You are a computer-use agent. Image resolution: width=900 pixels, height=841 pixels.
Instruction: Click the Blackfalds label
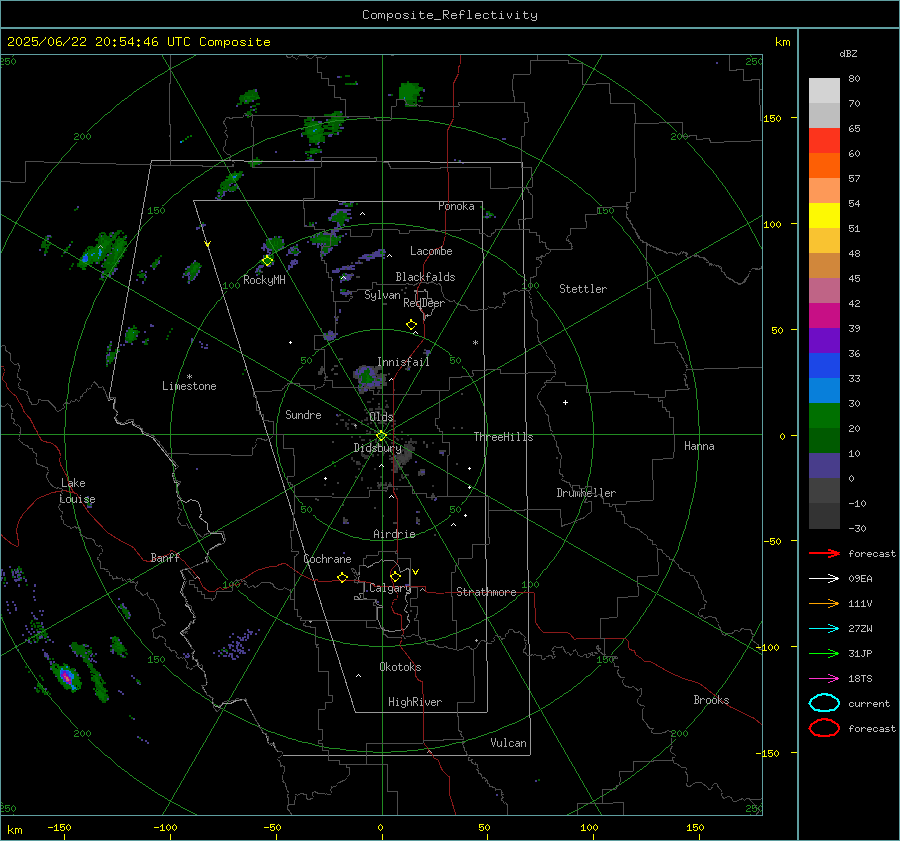[425, 277]
